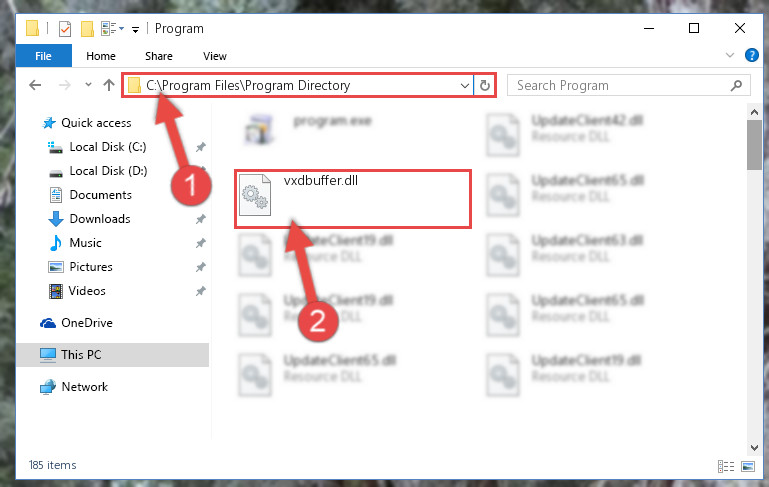Expand the address bar history dropdown
The height and width of the screenshot is (487, 769).
click(x=464, y=86)
